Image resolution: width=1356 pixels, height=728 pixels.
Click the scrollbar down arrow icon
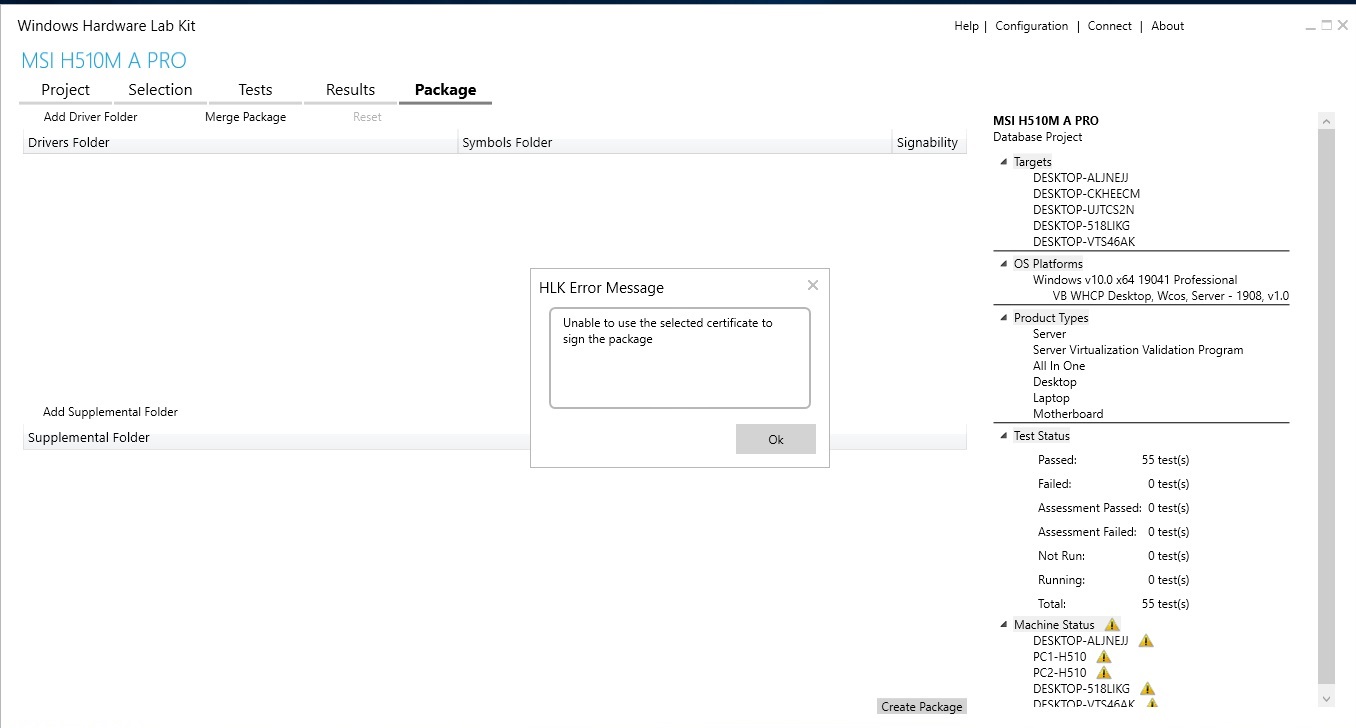1326,698
